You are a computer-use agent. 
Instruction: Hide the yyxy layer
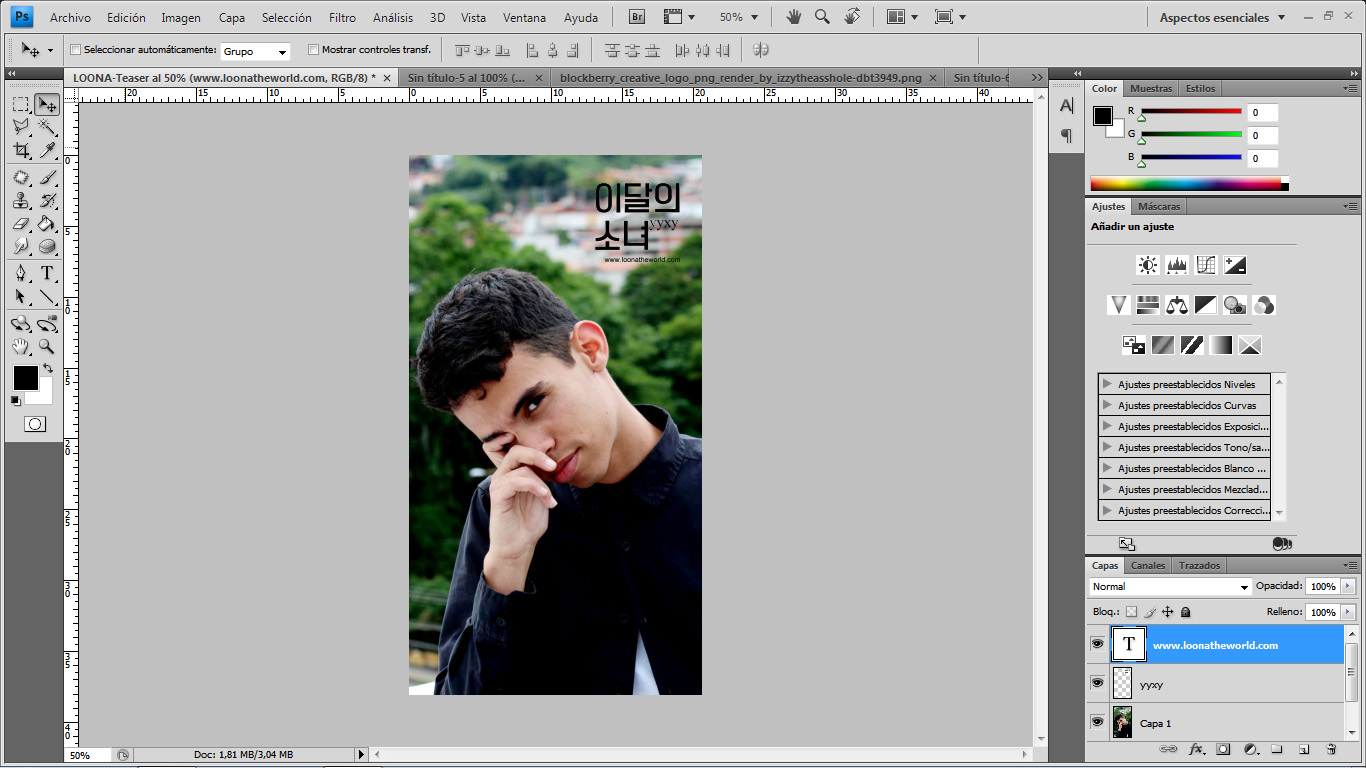[x=1097, y=683]
